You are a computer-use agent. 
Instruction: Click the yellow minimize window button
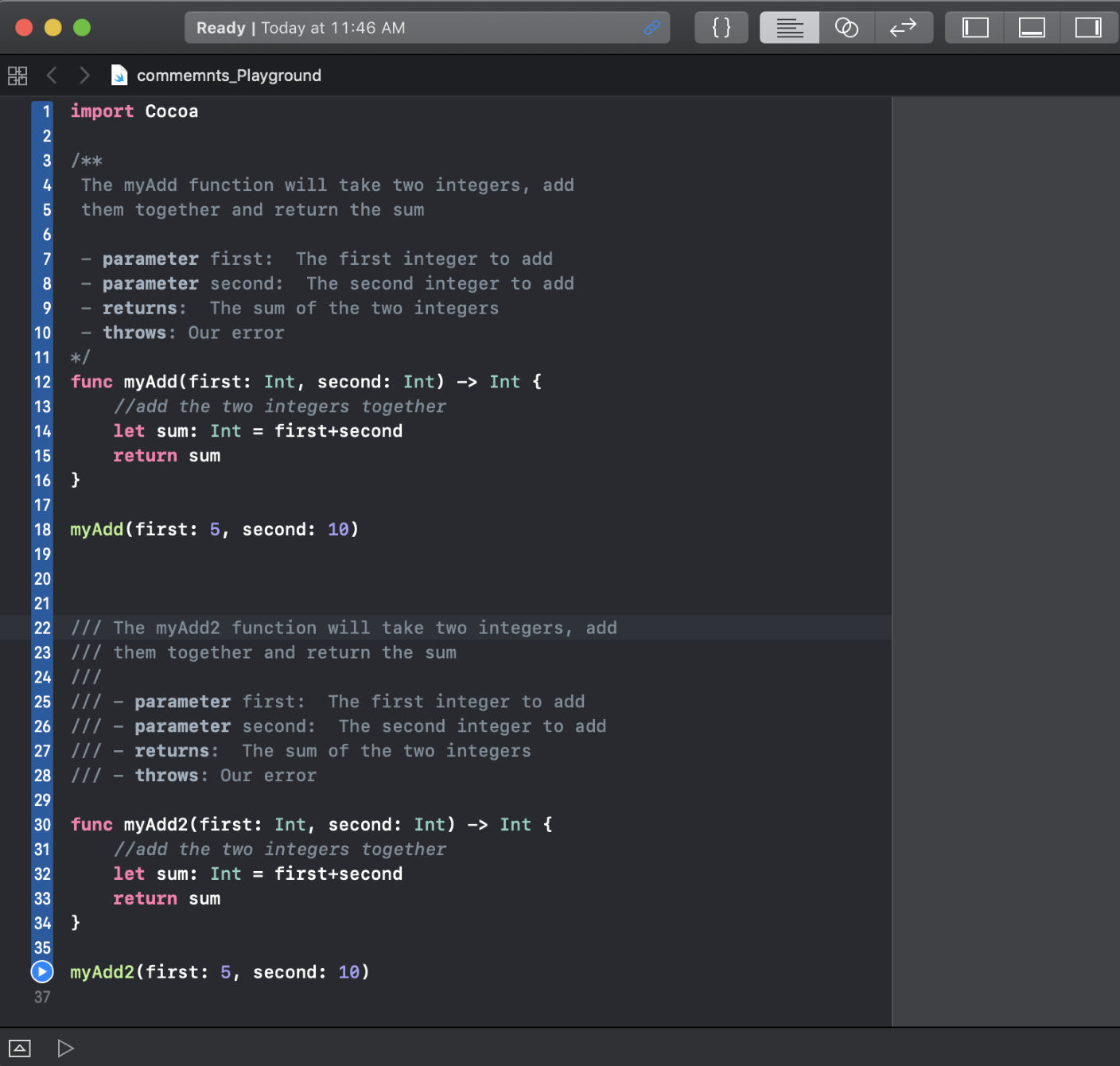pyautogui.click(x=53, y=28)
